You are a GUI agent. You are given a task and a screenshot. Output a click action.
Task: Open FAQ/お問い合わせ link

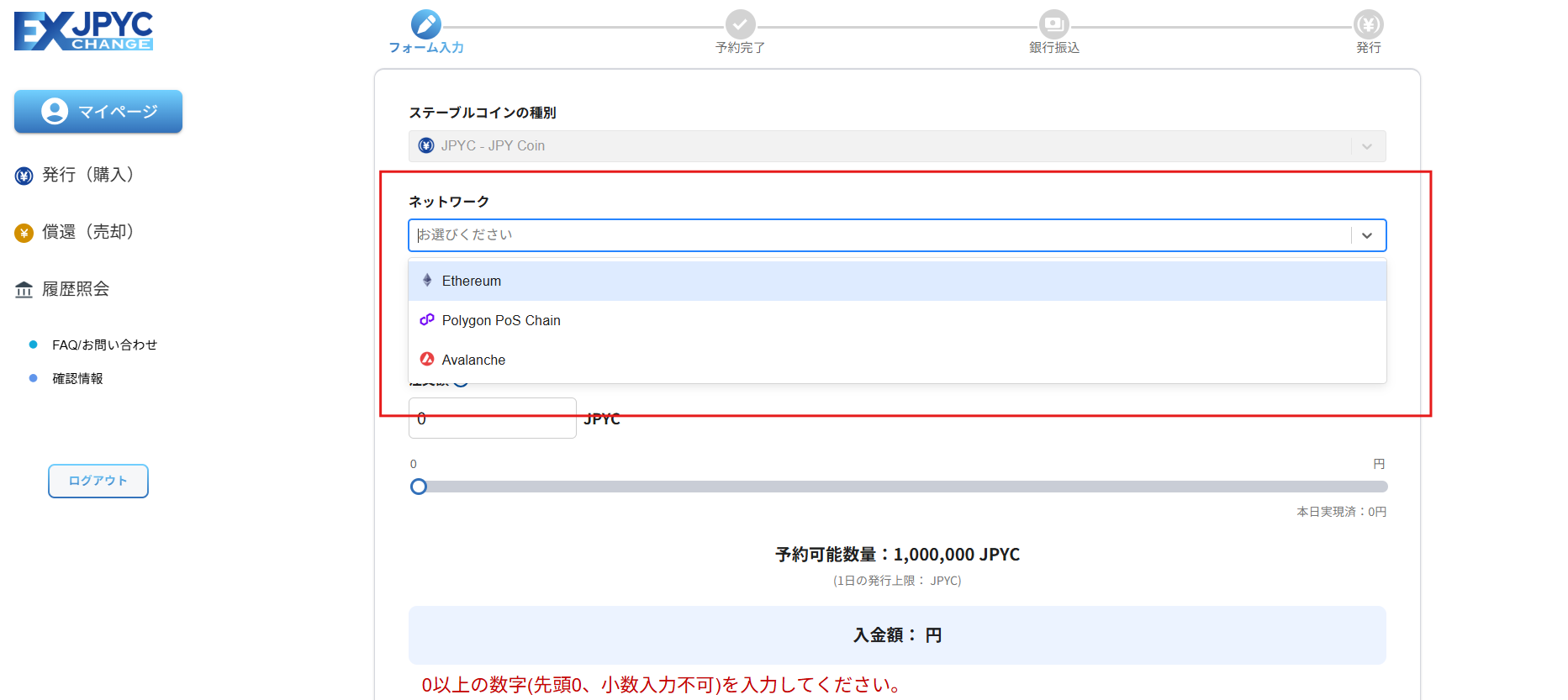coord(104,345)
